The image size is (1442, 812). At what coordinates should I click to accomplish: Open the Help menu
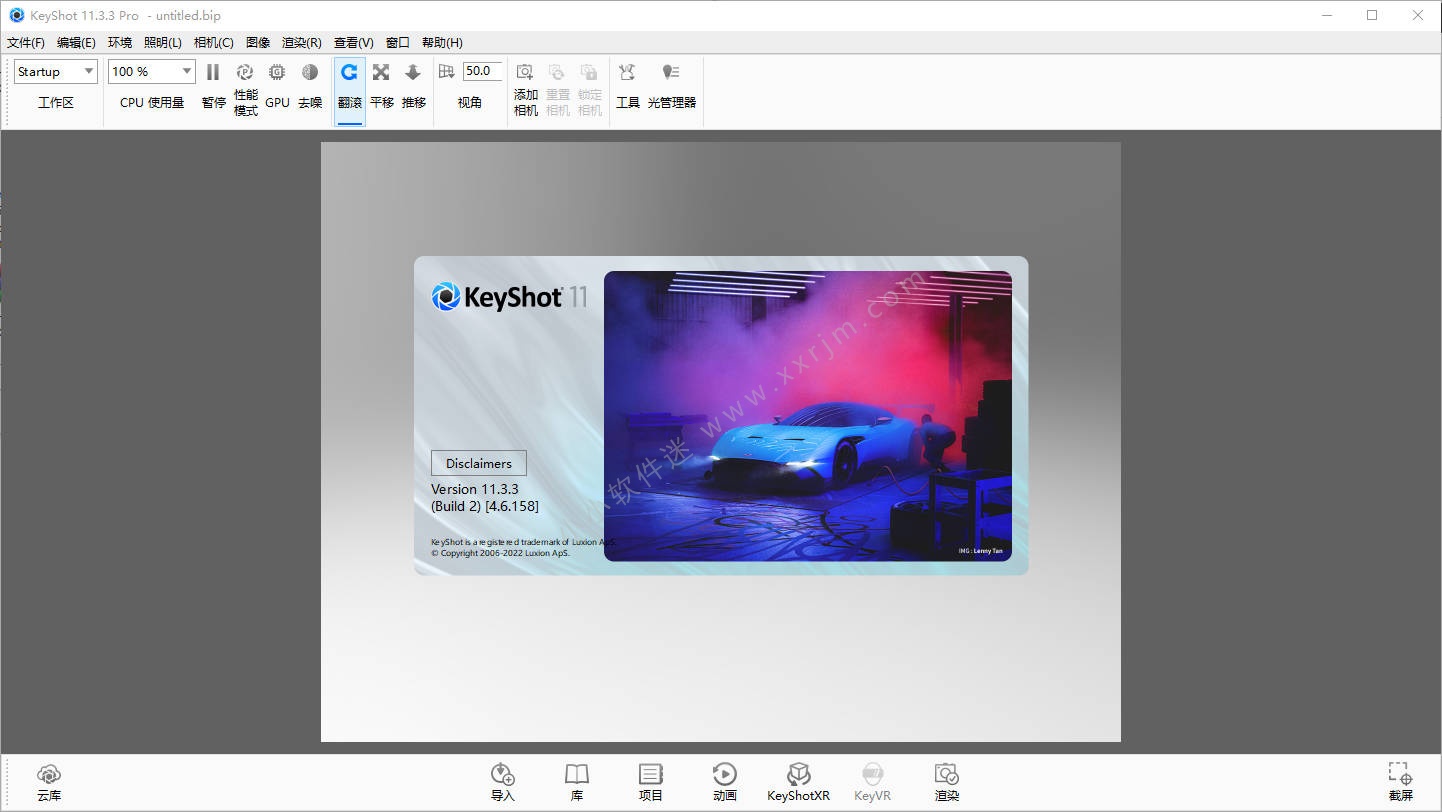click(x=442, y=42)
